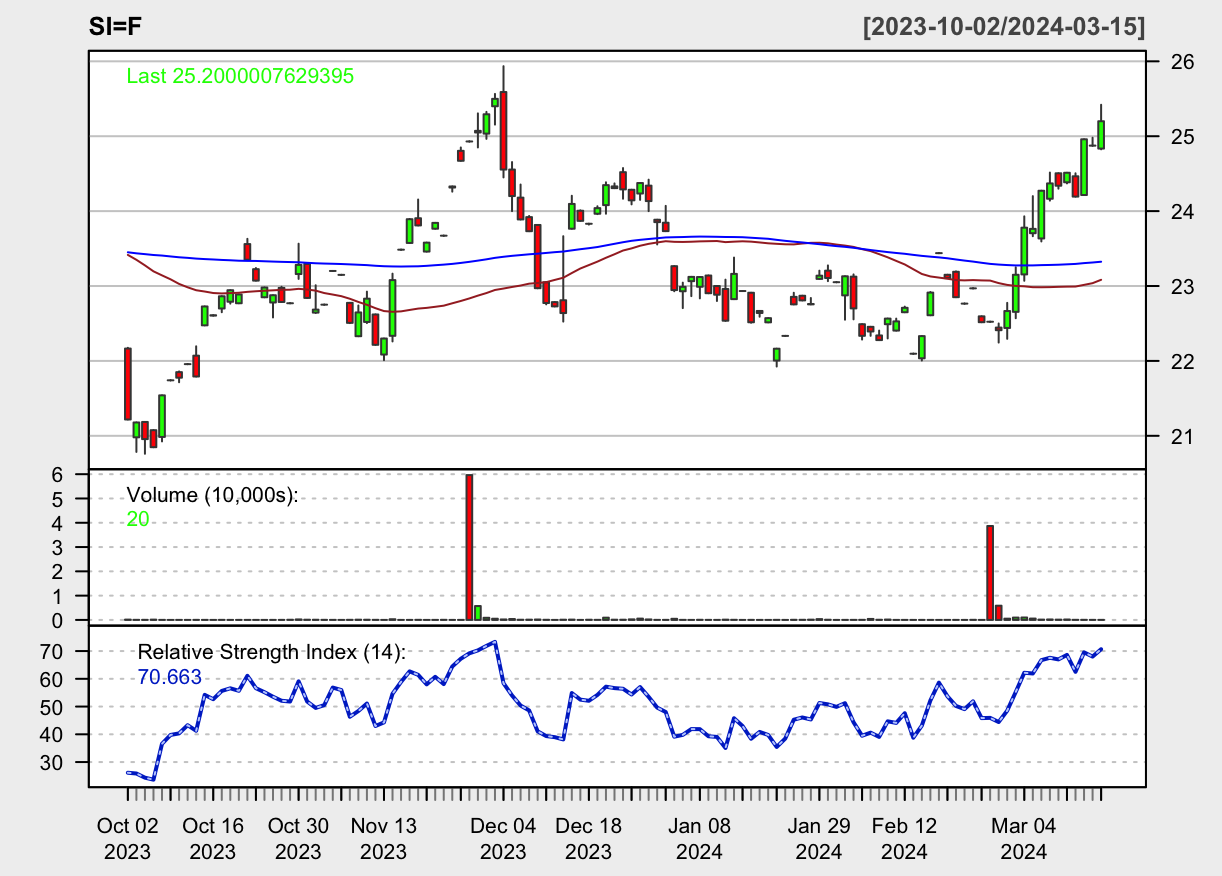This screenshot has height=876, width=1222.
Task: Click the tallest red volume bar in late November
Action: coord(469,547)
